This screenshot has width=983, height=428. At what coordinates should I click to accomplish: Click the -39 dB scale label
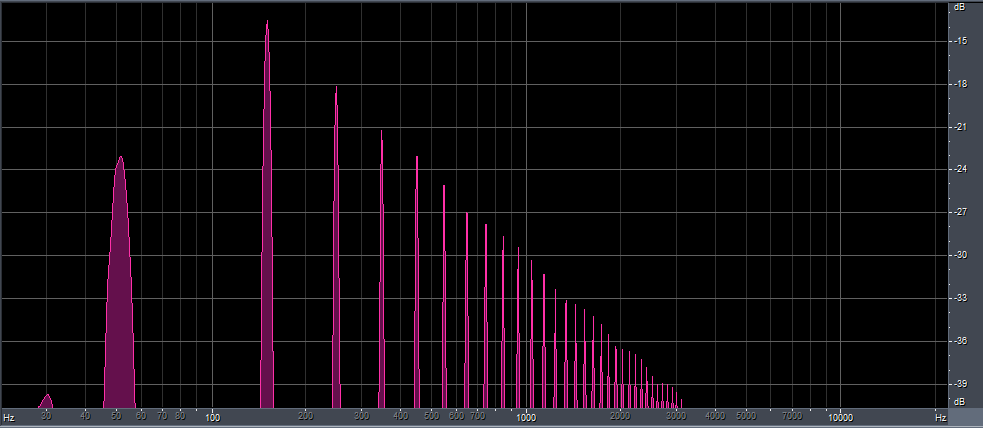(x=960, y=384)
